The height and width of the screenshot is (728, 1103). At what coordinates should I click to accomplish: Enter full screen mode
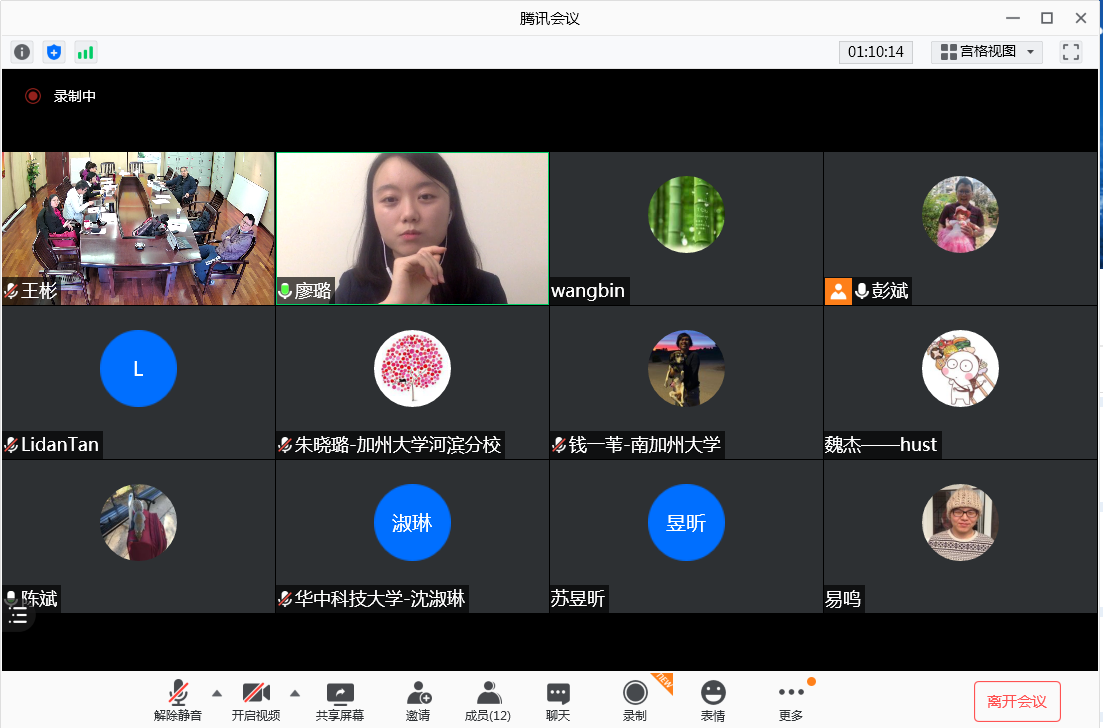point(1071,52)
